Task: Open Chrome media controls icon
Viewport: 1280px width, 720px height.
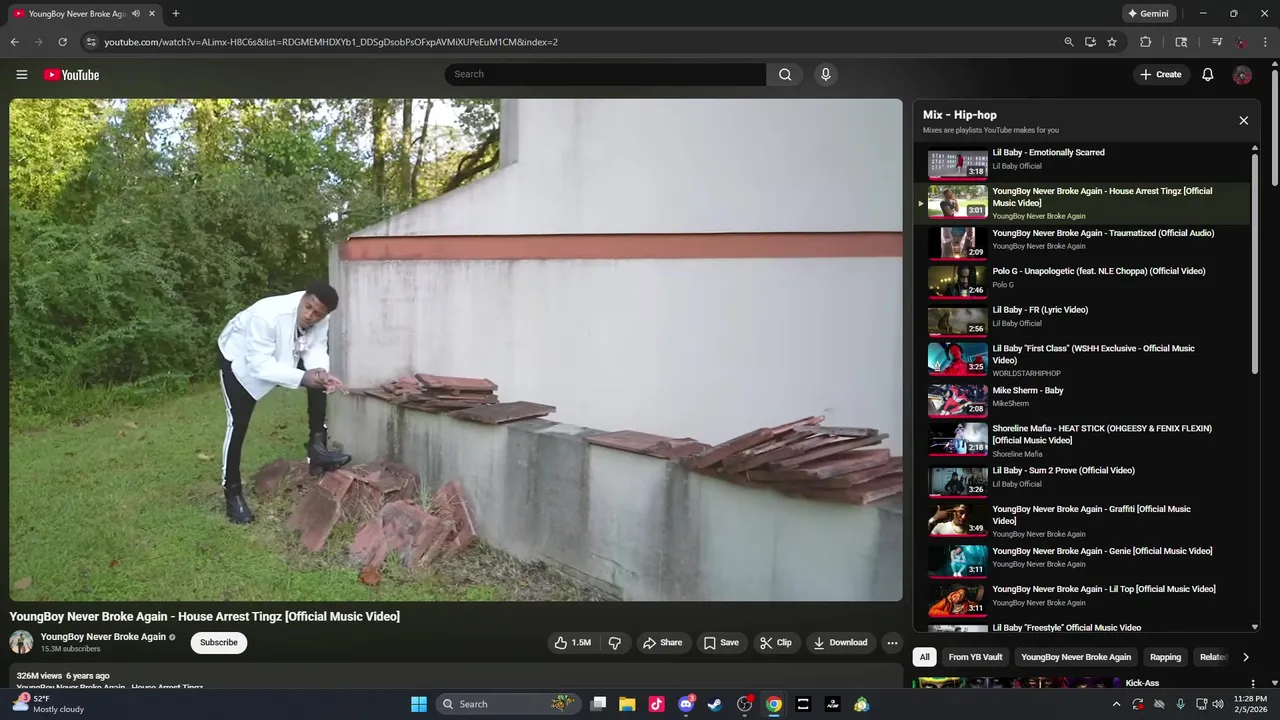Action: [x=1217, y=42]
